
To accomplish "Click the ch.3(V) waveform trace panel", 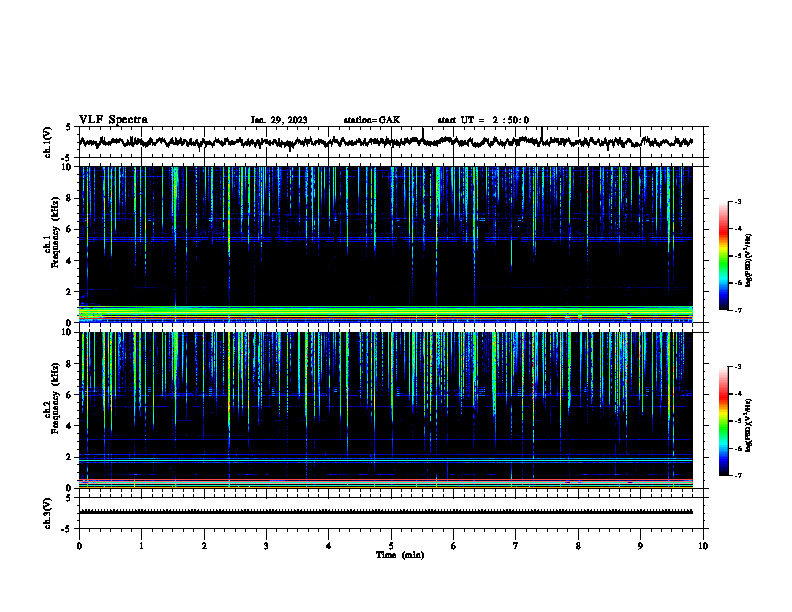I will (393, 513).
